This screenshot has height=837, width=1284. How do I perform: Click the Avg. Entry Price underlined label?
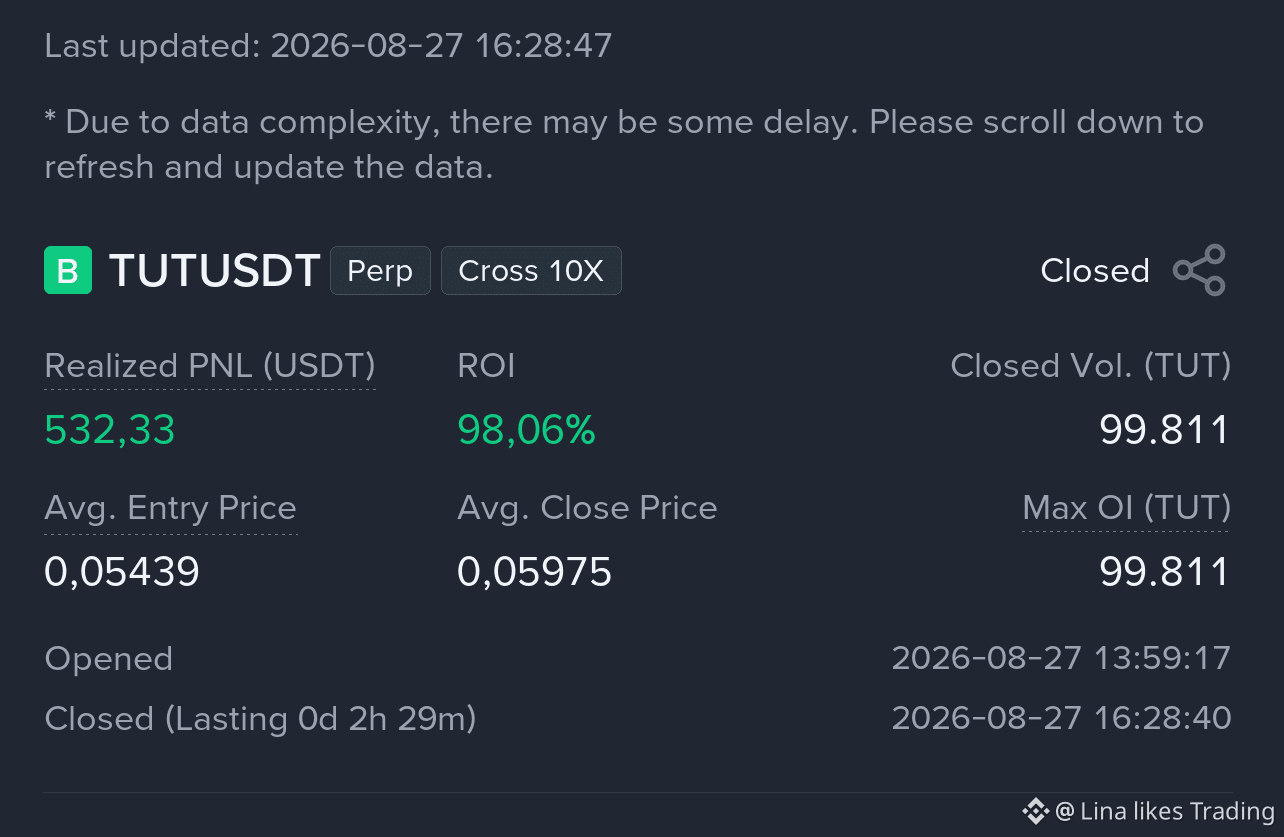coord(171,508)
